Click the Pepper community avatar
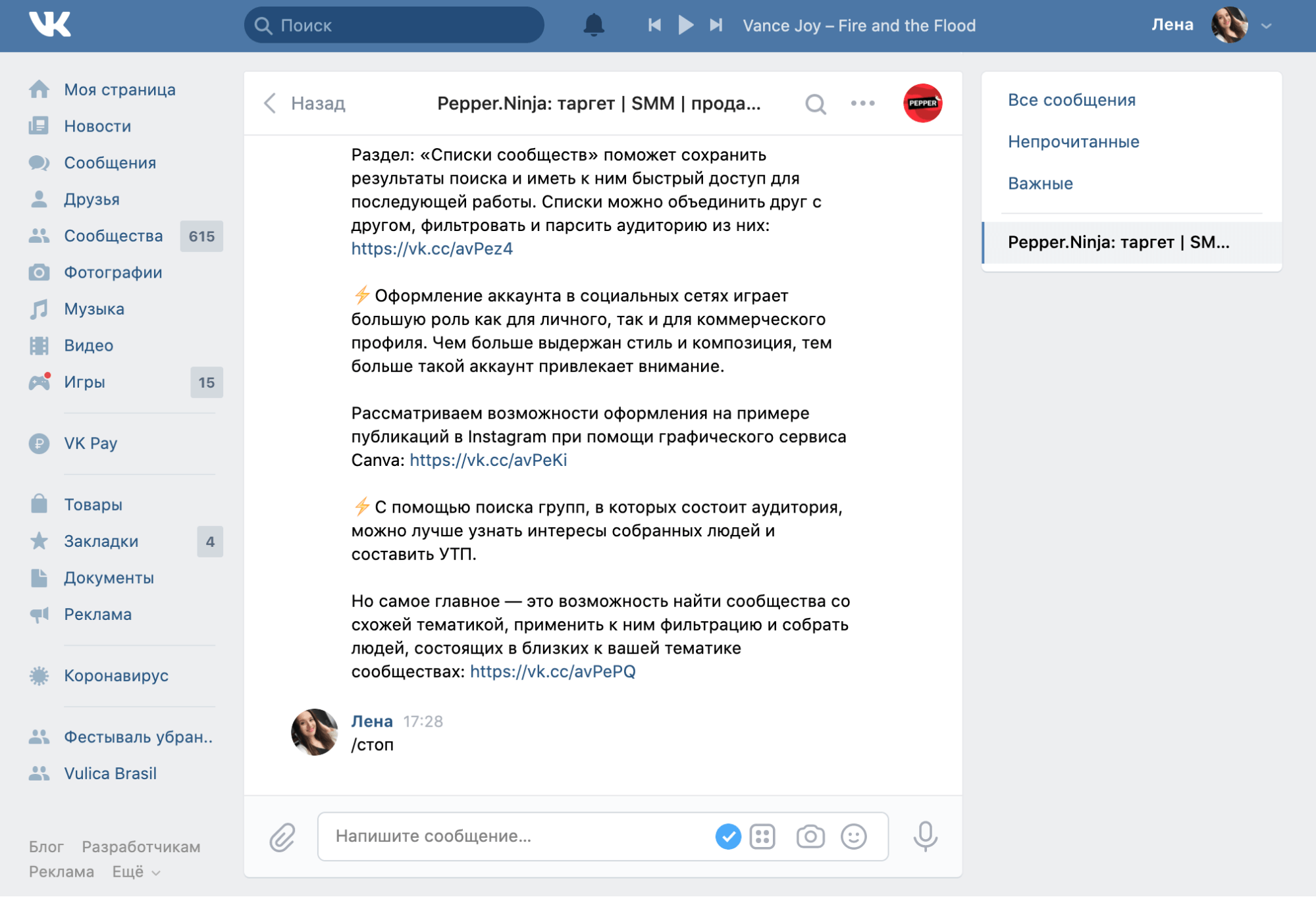Viewport: 1316px width, 897px height. tap(922, 103)
